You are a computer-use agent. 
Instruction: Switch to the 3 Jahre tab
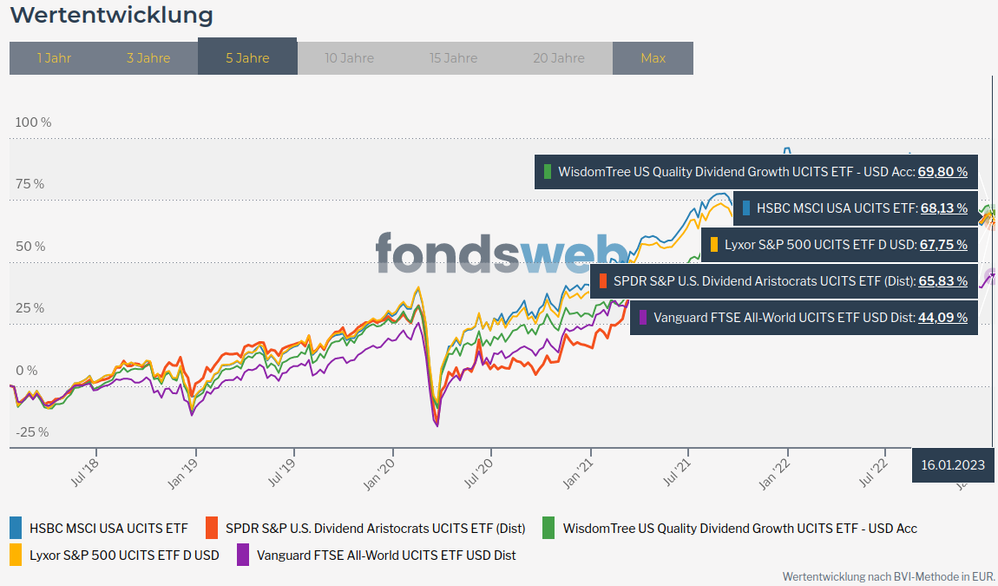(148, 58)
